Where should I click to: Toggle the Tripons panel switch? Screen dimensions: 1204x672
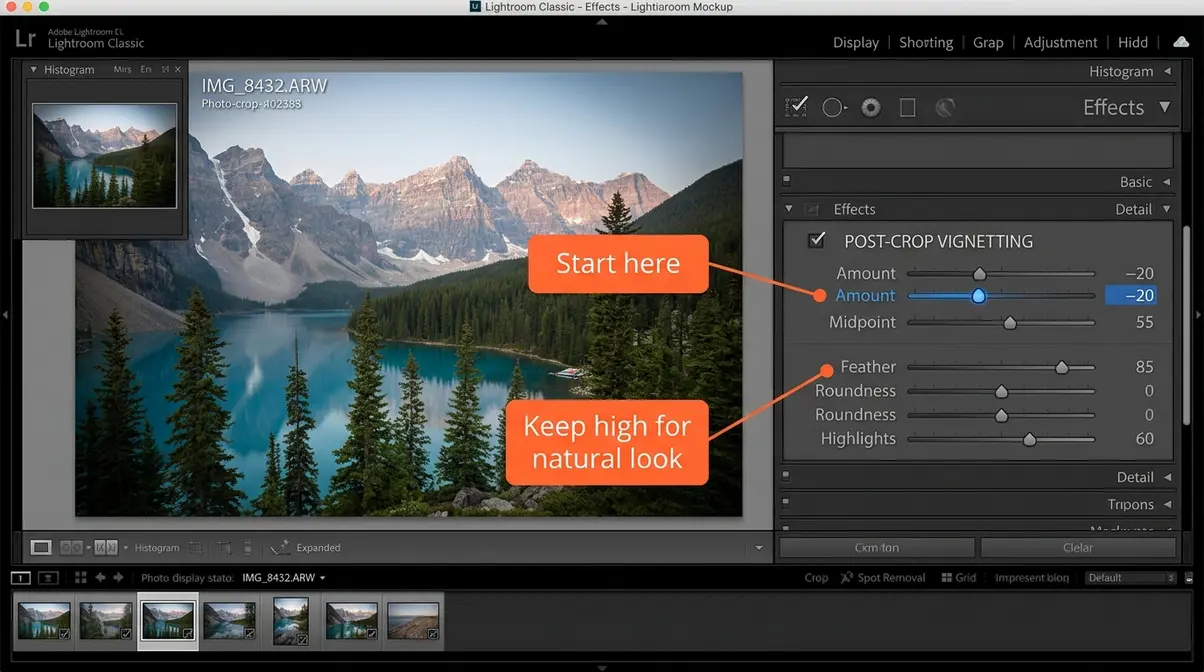click(x=787, y=503)
